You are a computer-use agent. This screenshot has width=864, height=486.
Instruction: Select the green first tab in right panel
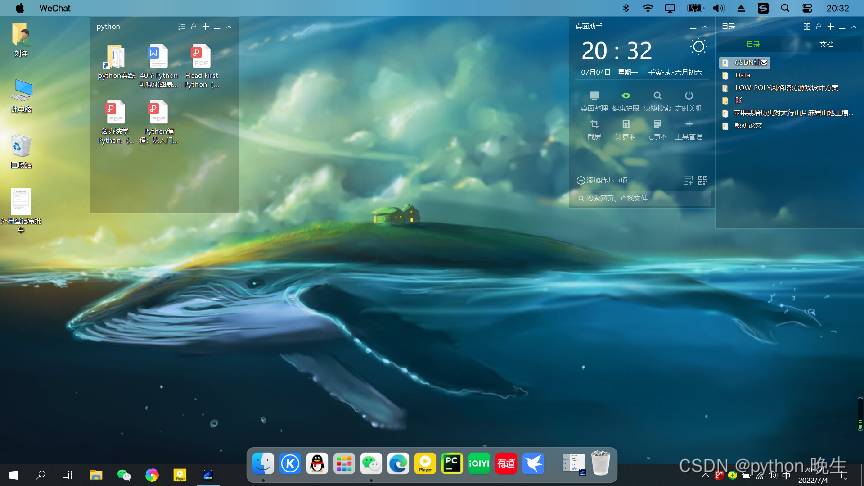click(753, 44)
